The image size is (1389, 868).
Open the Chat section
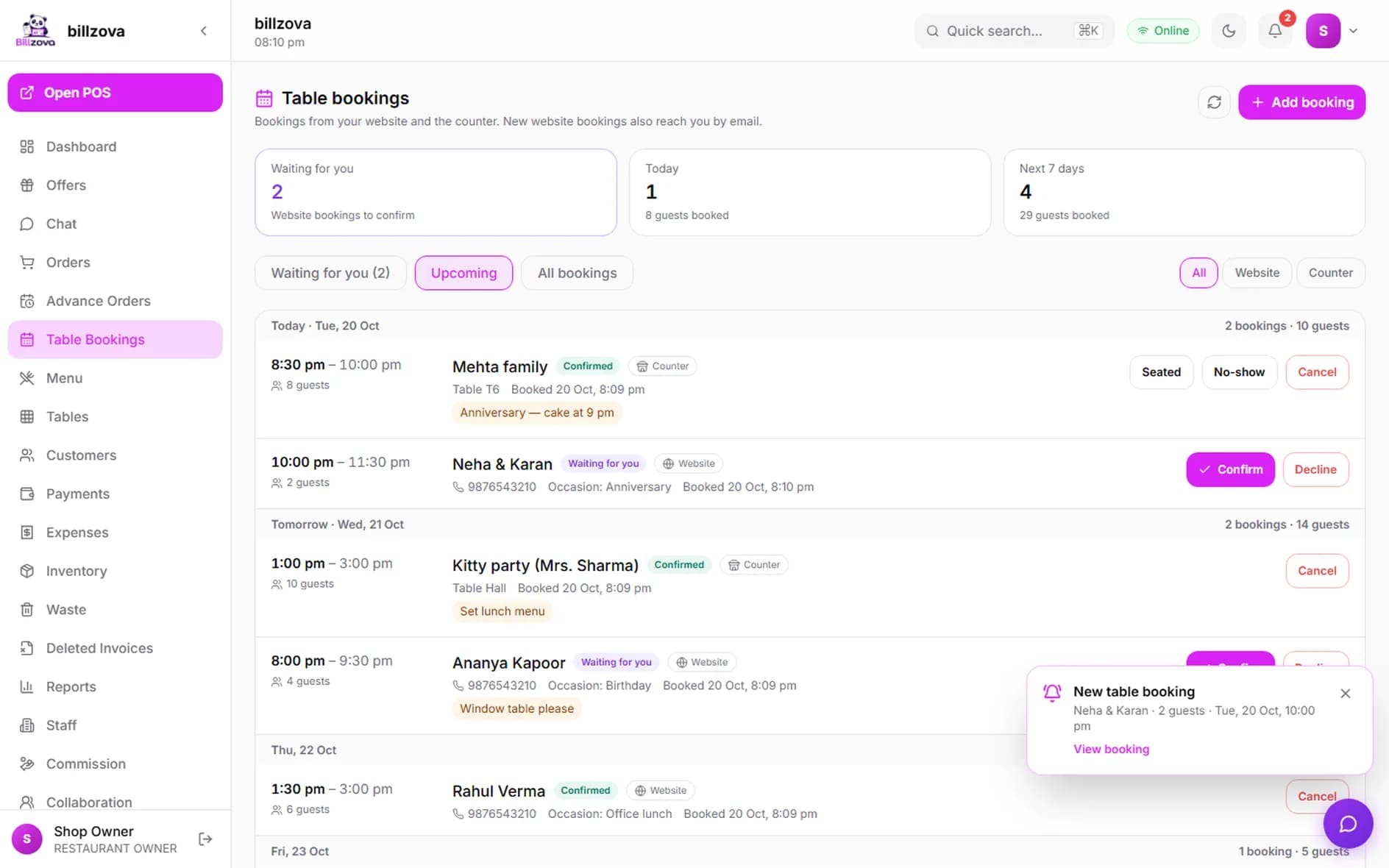click(115, 224)
